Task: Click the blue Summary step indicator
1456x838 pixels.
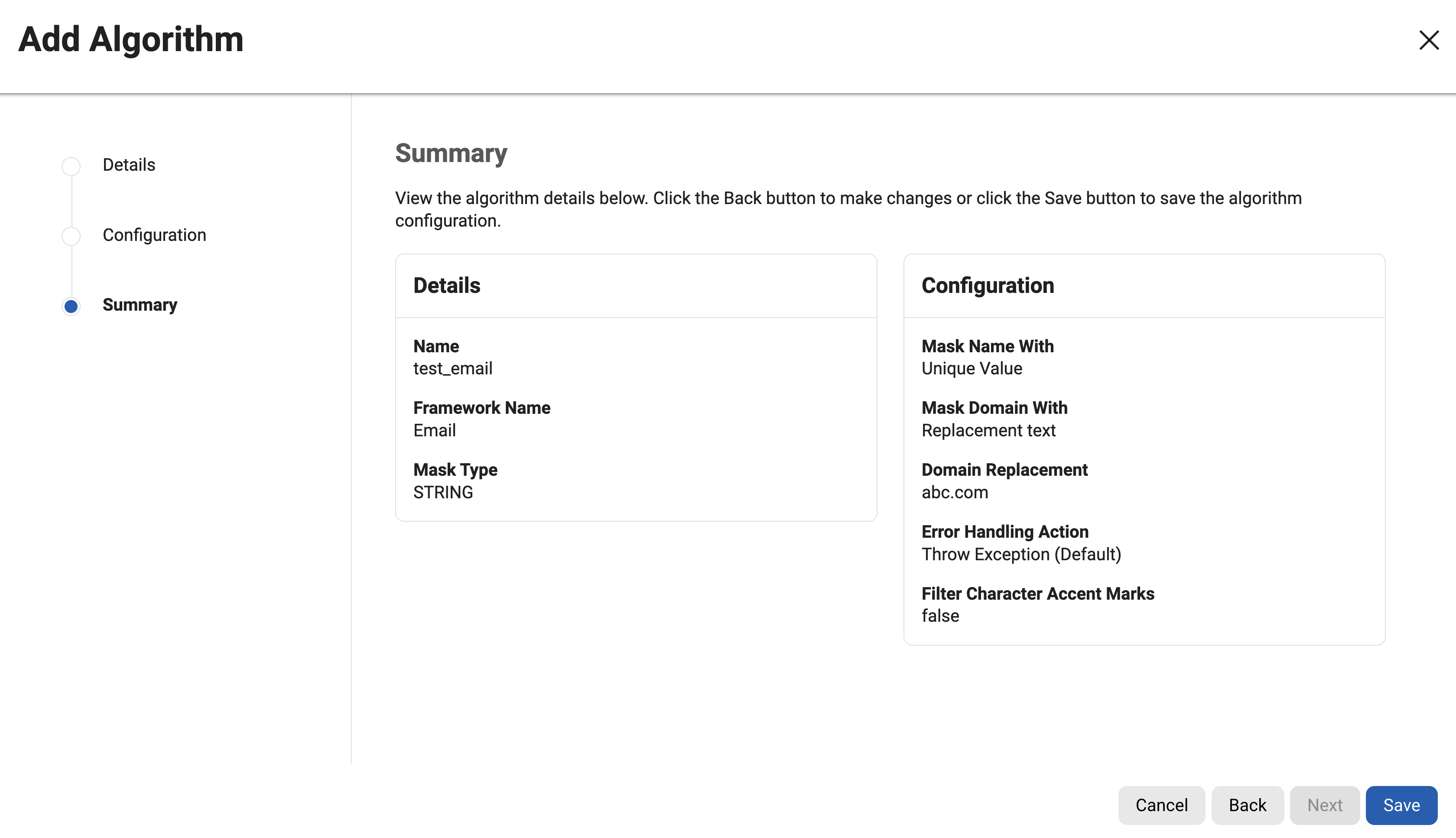Action: point(71,306)
